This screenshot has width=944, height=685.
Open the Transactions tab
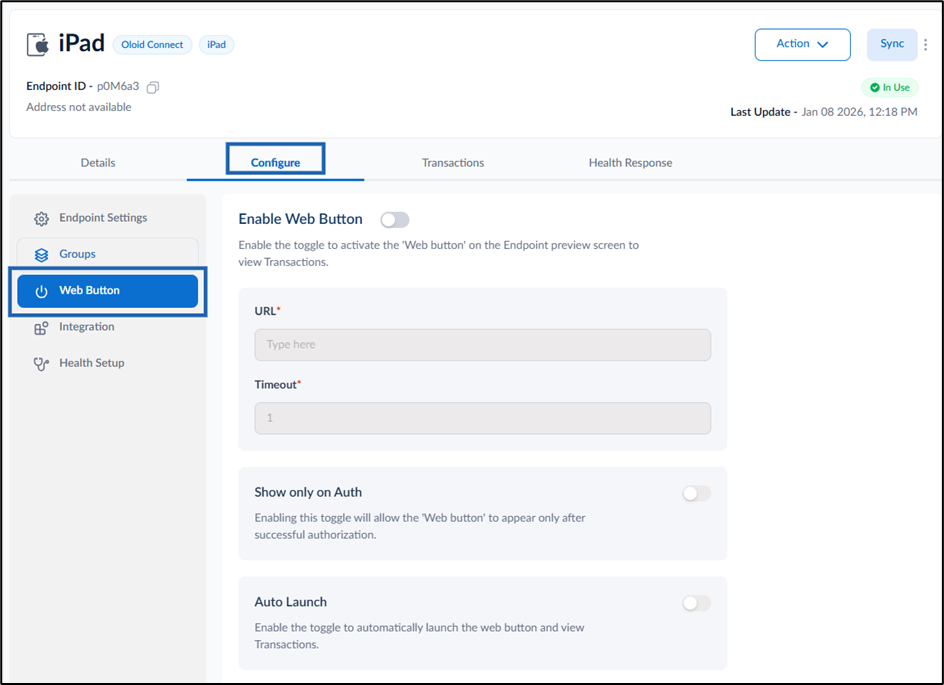click(453, 163)
